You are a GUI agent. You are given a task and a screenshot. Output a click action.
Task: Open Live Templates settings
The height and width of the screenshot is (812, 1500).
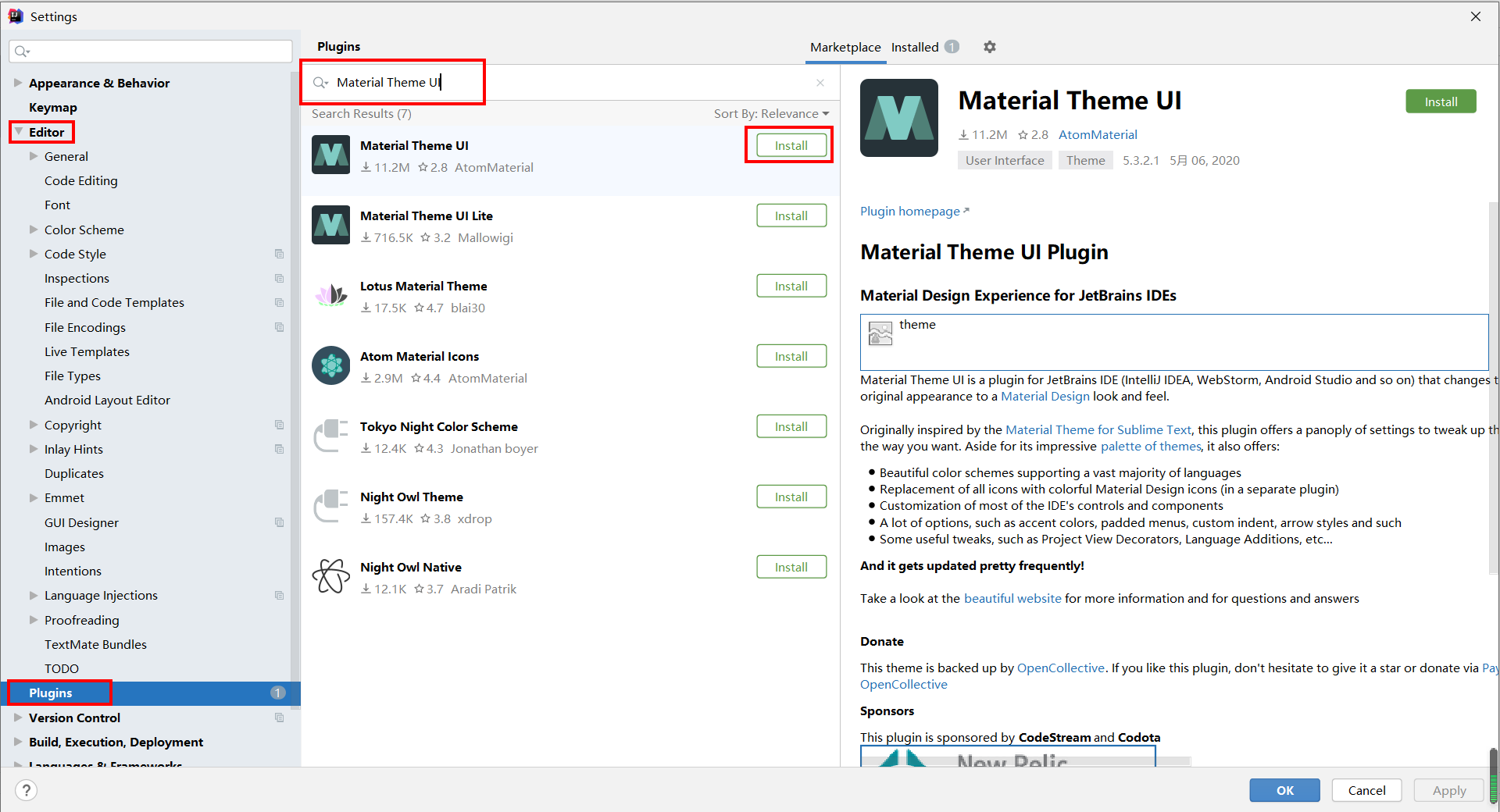tap(87, 351)
